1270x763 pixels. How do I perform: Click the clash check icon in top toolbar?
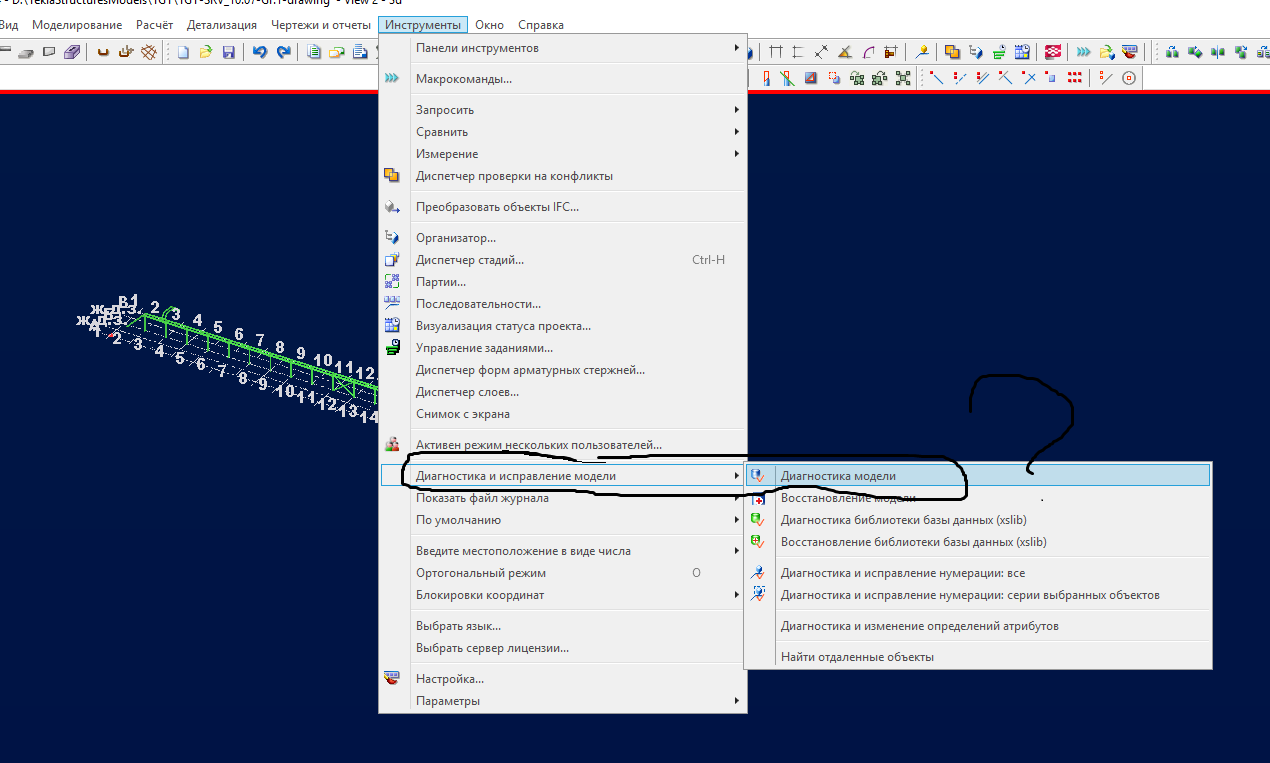[x=952, y=52]
